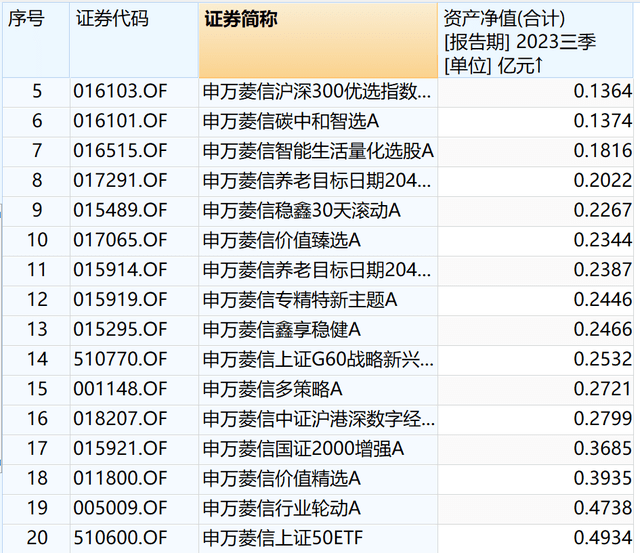Click the 证券代码 column header
This screenshot has height=553, width=640.
pyautogui.click(x=112, y=19)
